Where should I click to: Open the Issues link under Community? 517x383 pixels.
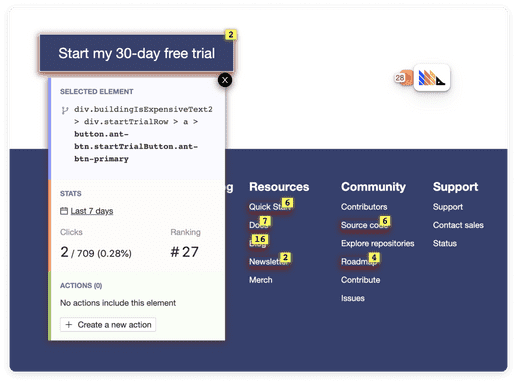click(353, 298)
